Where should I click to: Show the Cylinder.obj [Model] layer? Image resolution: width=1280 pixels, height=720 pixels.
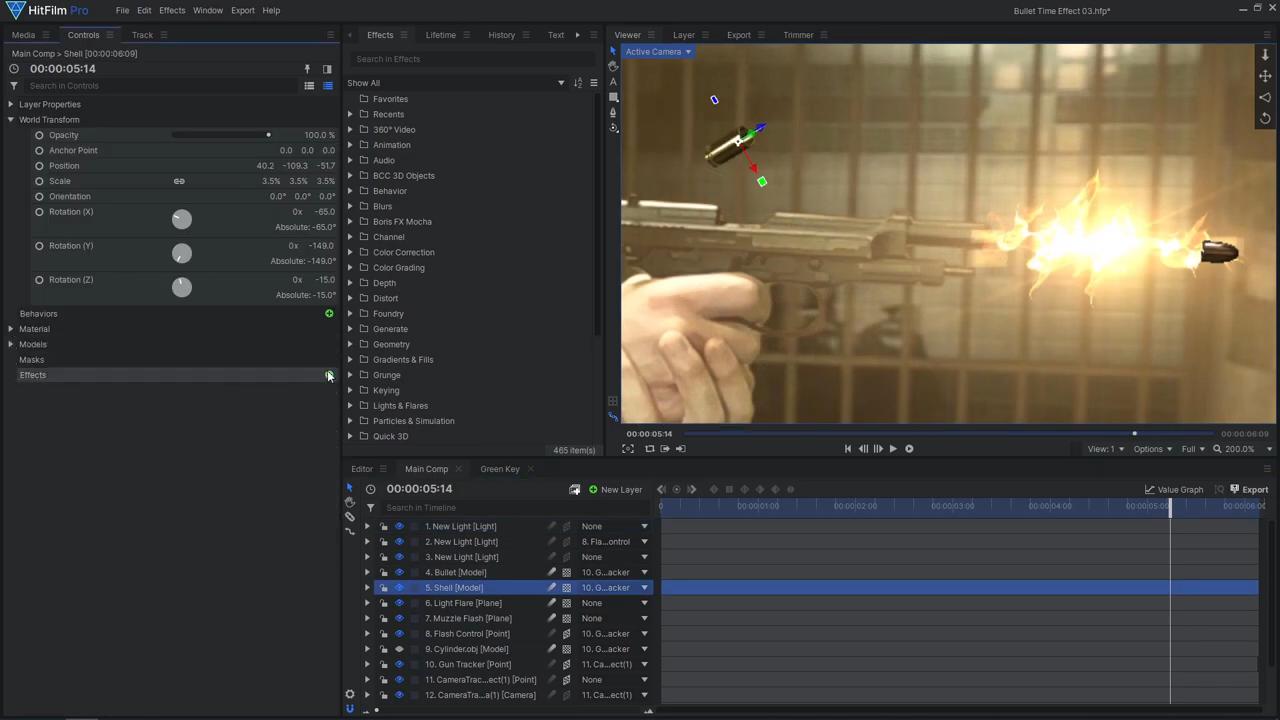click(399, 649)
